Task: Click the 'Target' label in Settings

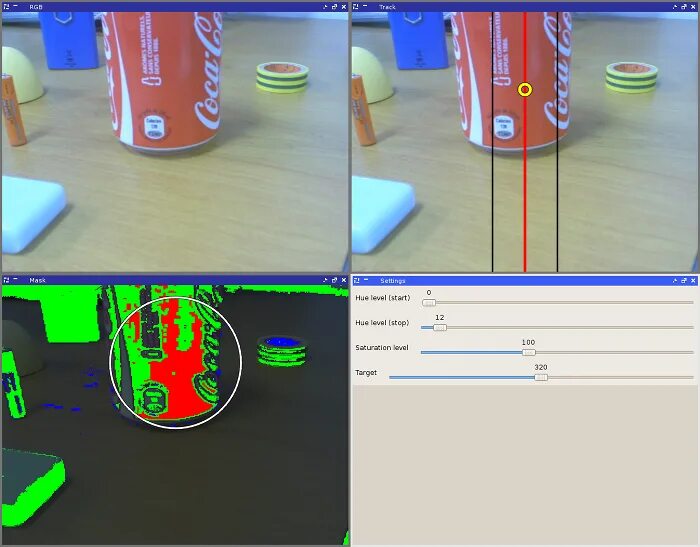Action: 366,373
